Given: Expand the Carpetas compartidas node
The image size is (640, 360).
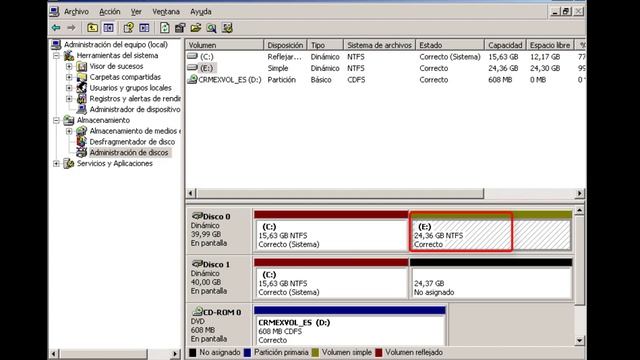Looking at the screenshot, I should click(69, 77).
